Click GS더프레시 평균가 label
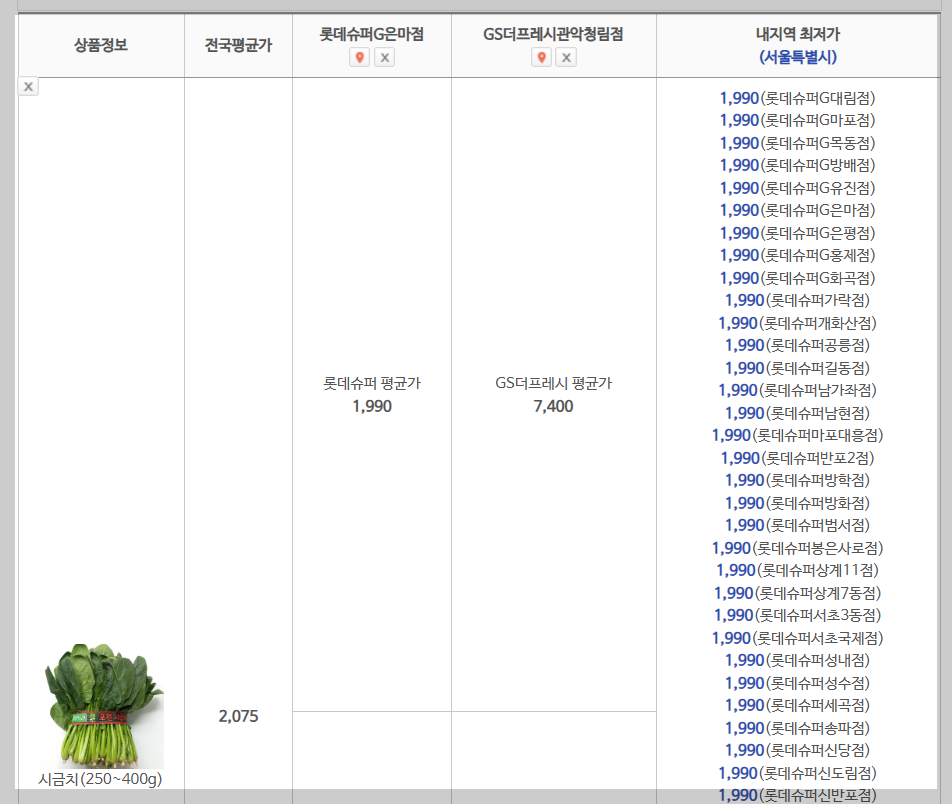952x804 pixels. click(x=554, y=383)
